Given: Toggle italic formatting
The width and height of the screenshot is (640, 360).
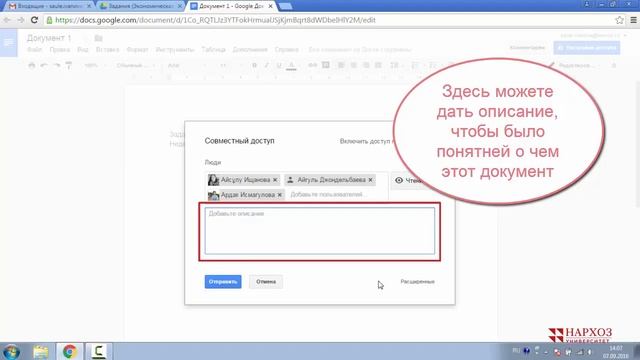Looking at the screenshot, I should [x=267, y=65].
